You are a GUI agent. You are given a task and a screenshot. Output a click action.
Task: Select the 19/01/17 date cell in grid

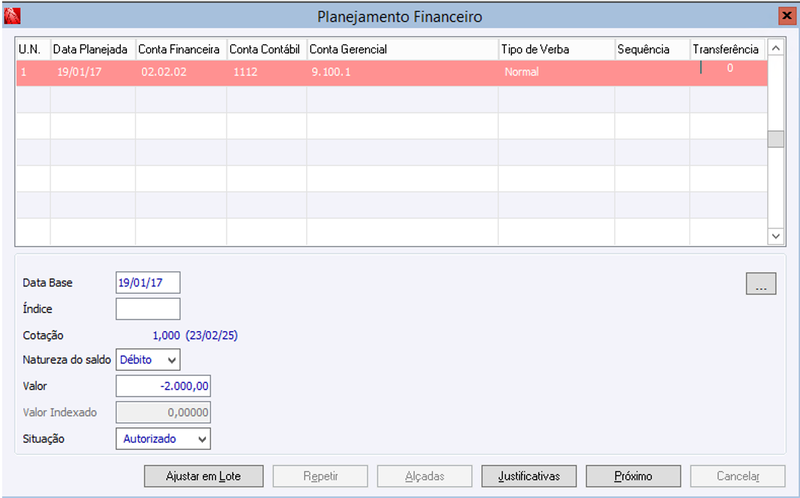(x=93, y=72)
